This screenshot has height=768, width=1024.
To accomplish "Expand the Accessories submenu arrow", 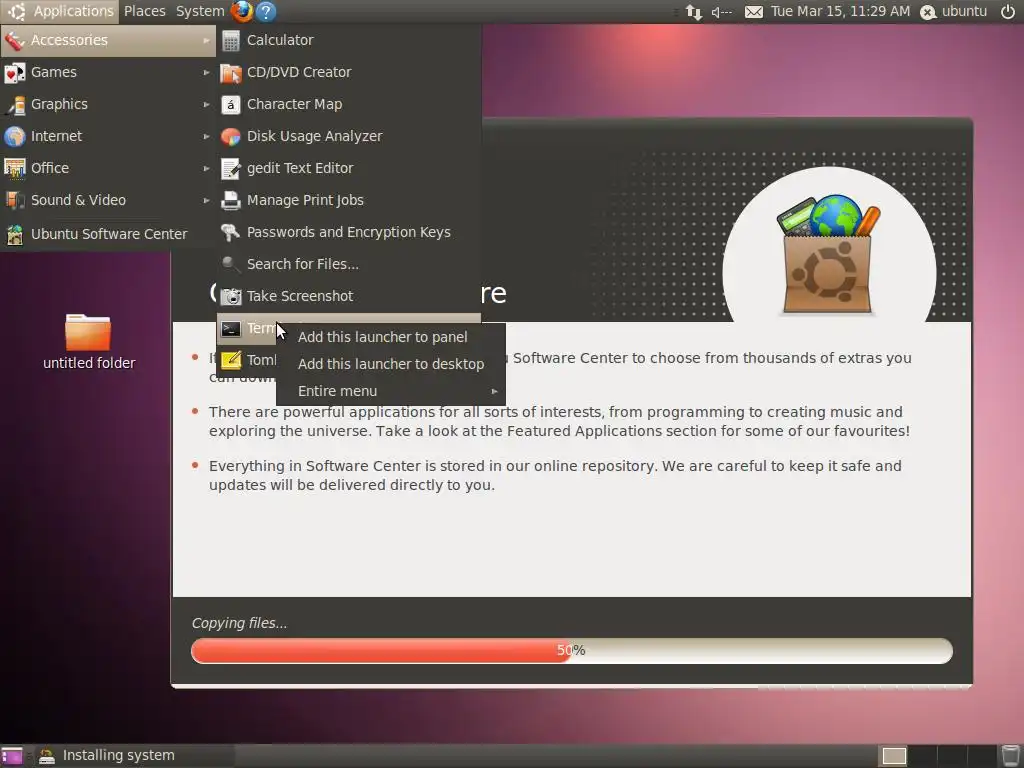I will [x=206, y=40].
